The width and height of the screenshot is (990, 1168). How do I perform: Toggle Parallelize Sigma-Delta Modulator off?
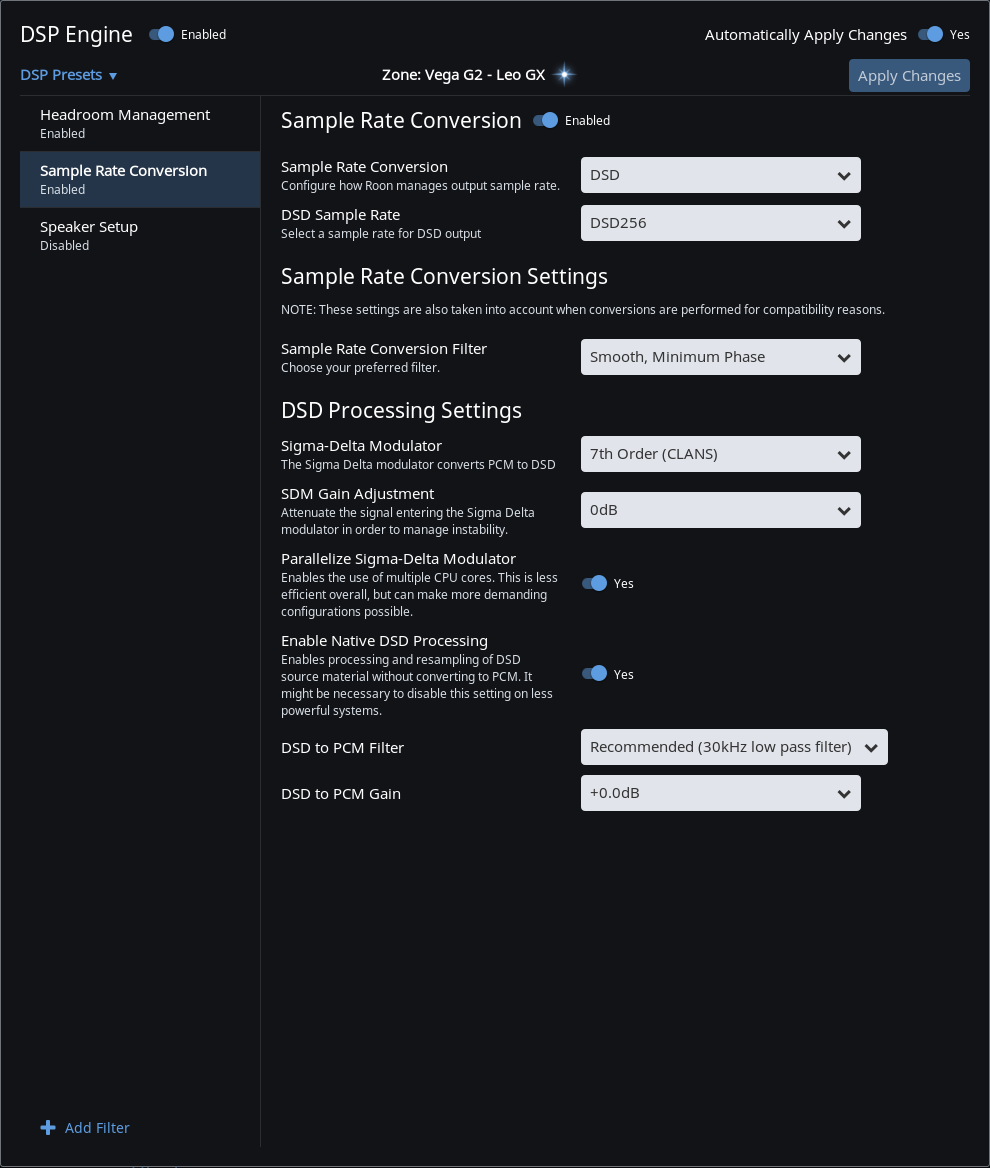pyautogui.click(x=595, y=583)
